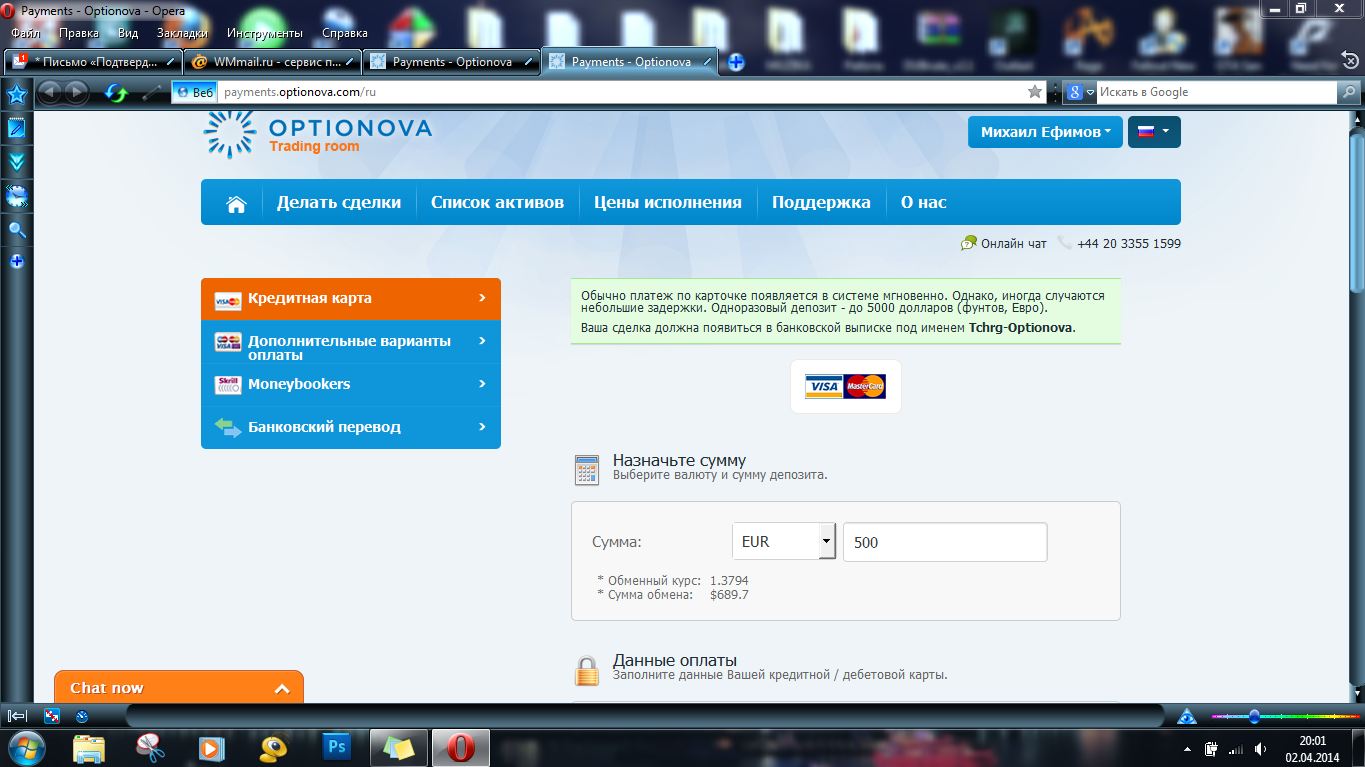
Task: Go back with the browser back arrow
Action: click(x=50, y=92)
